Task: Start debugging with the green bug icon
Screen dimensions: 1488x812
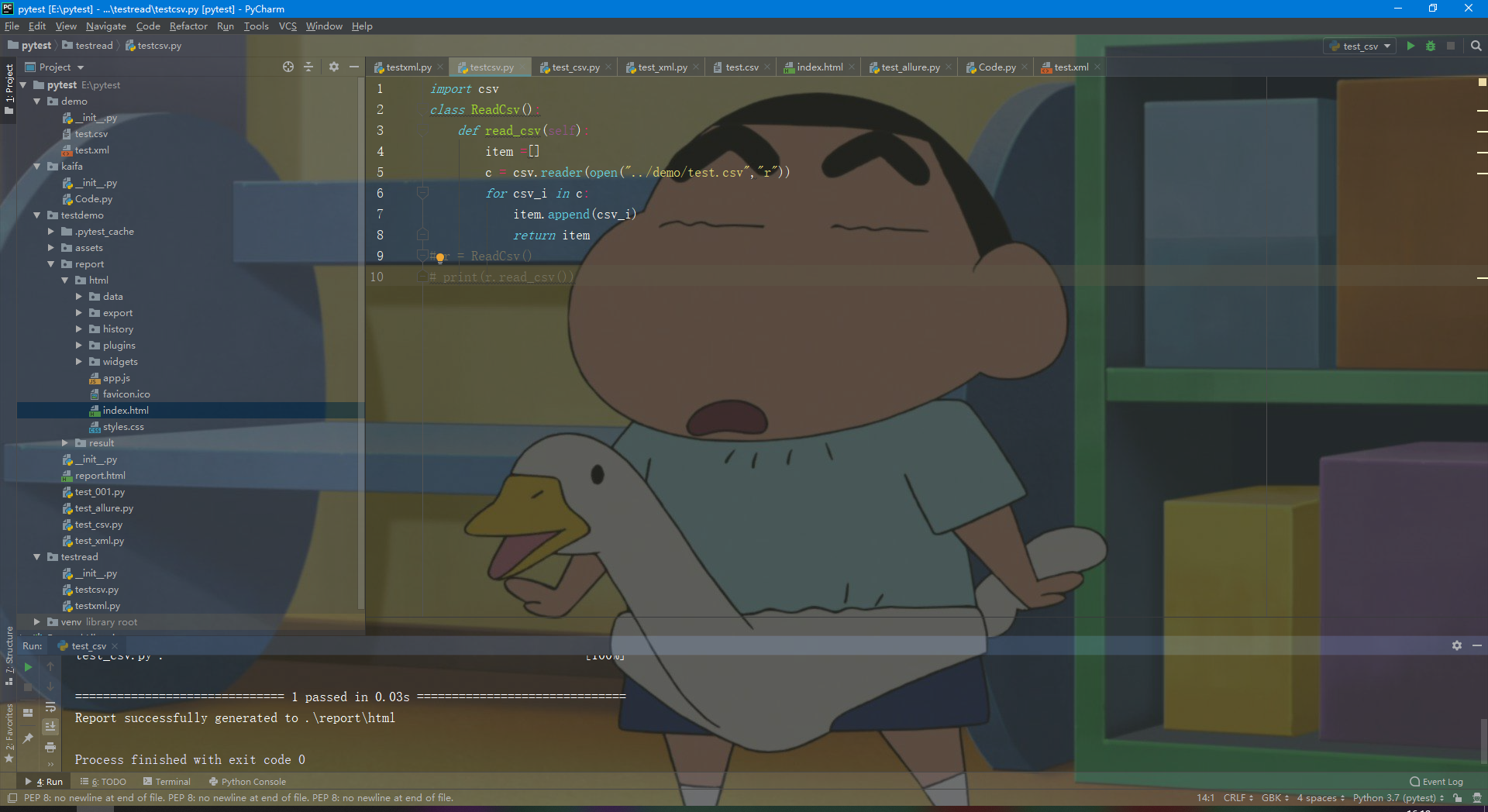Action: (1431, 46)
